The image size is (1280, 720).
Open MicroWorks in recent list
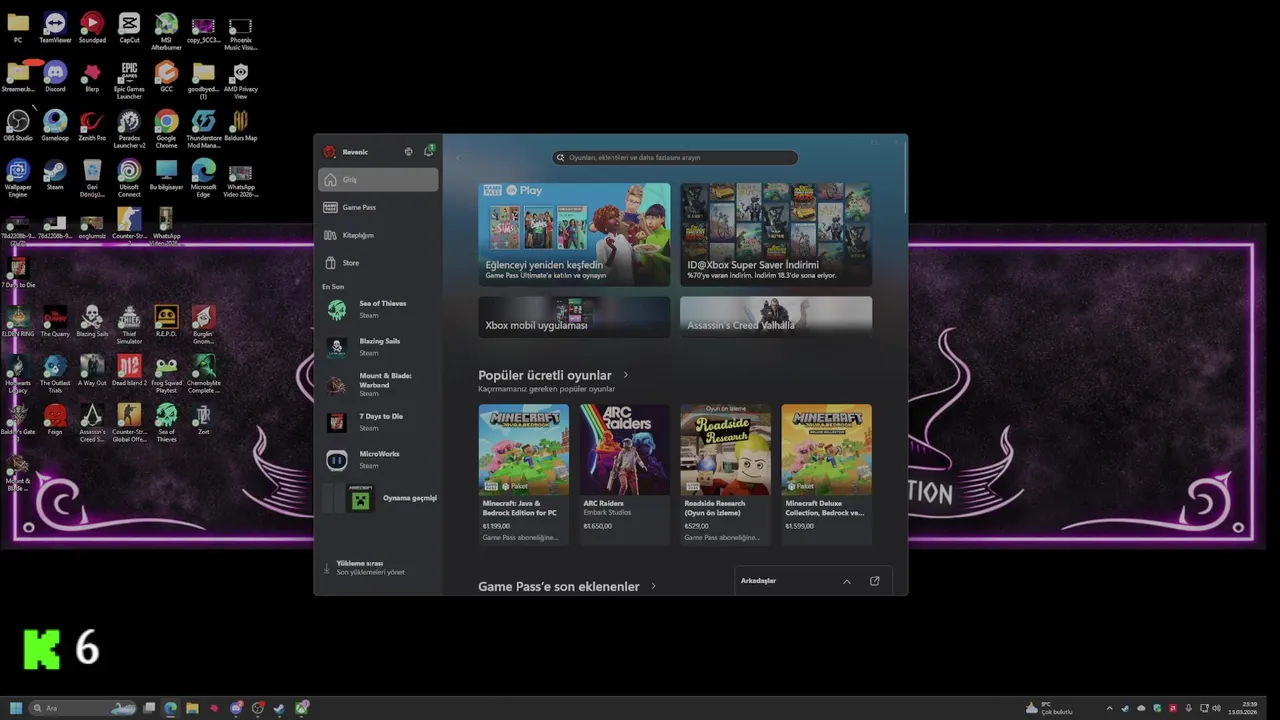click(378, 460)
